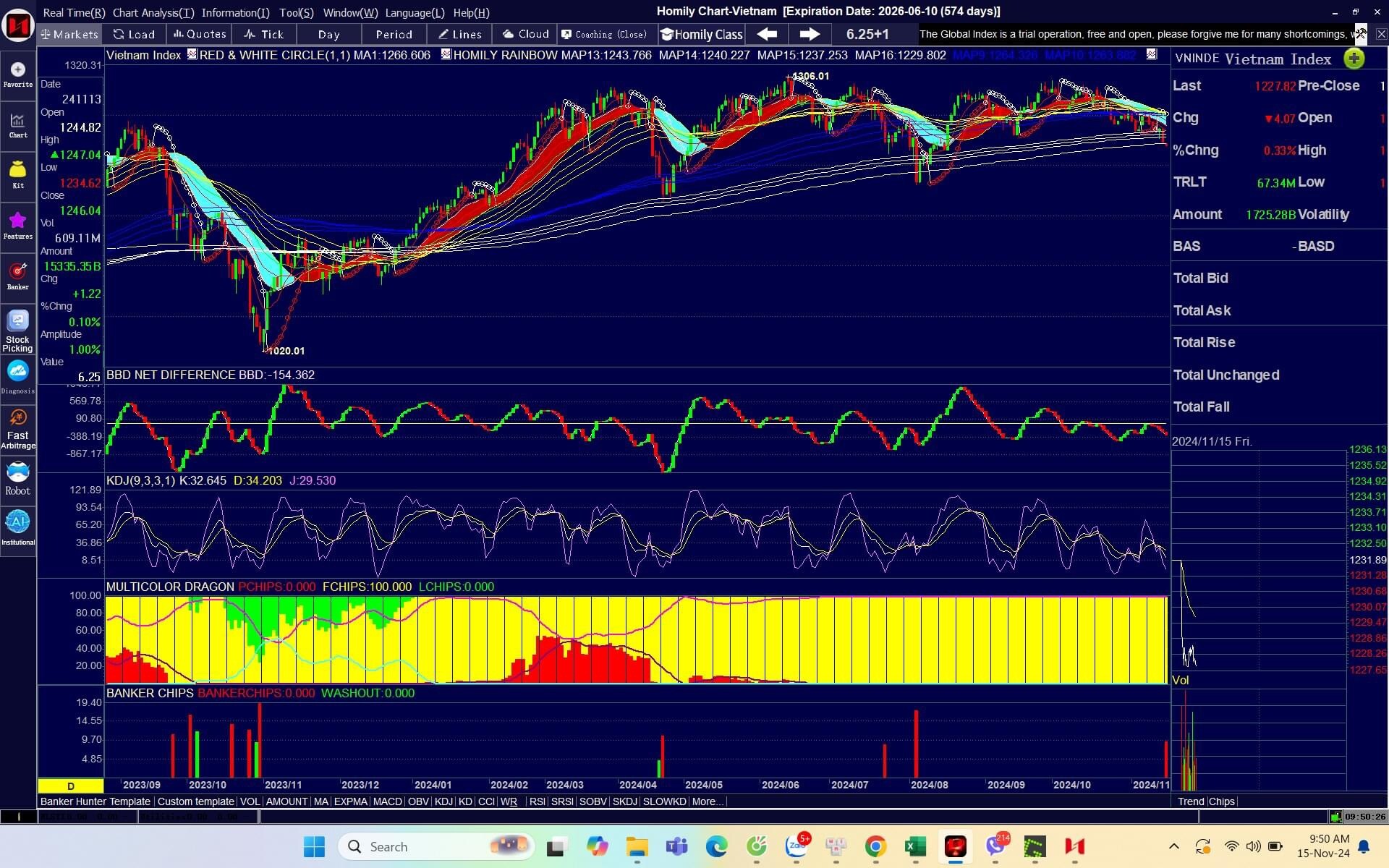
Task: Switch indicator to AMOUNT
Action: [x=286, y=801]
